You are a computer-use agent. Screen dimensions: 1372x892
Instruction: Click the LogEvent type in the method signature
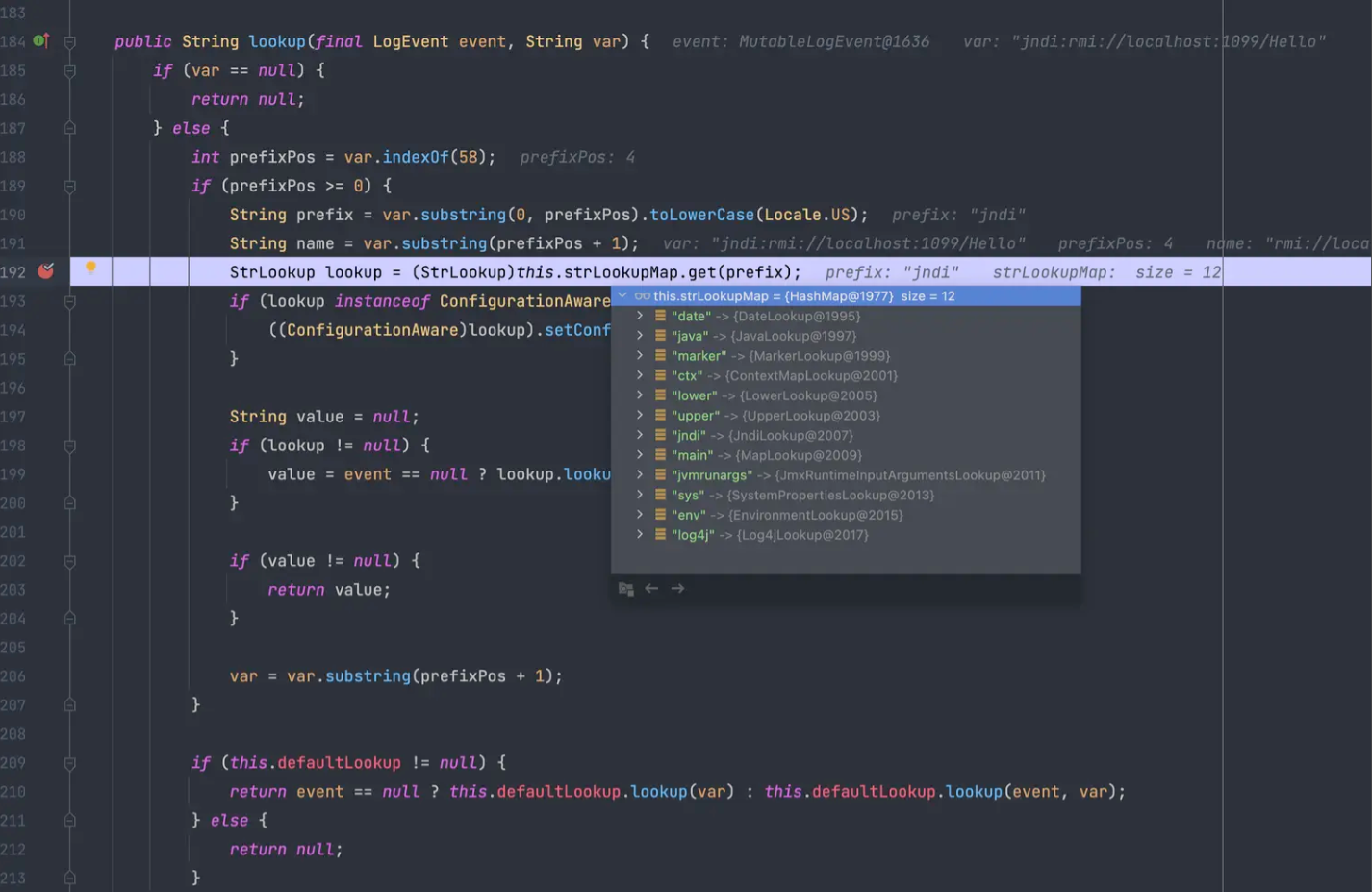(x=410, y=41)
